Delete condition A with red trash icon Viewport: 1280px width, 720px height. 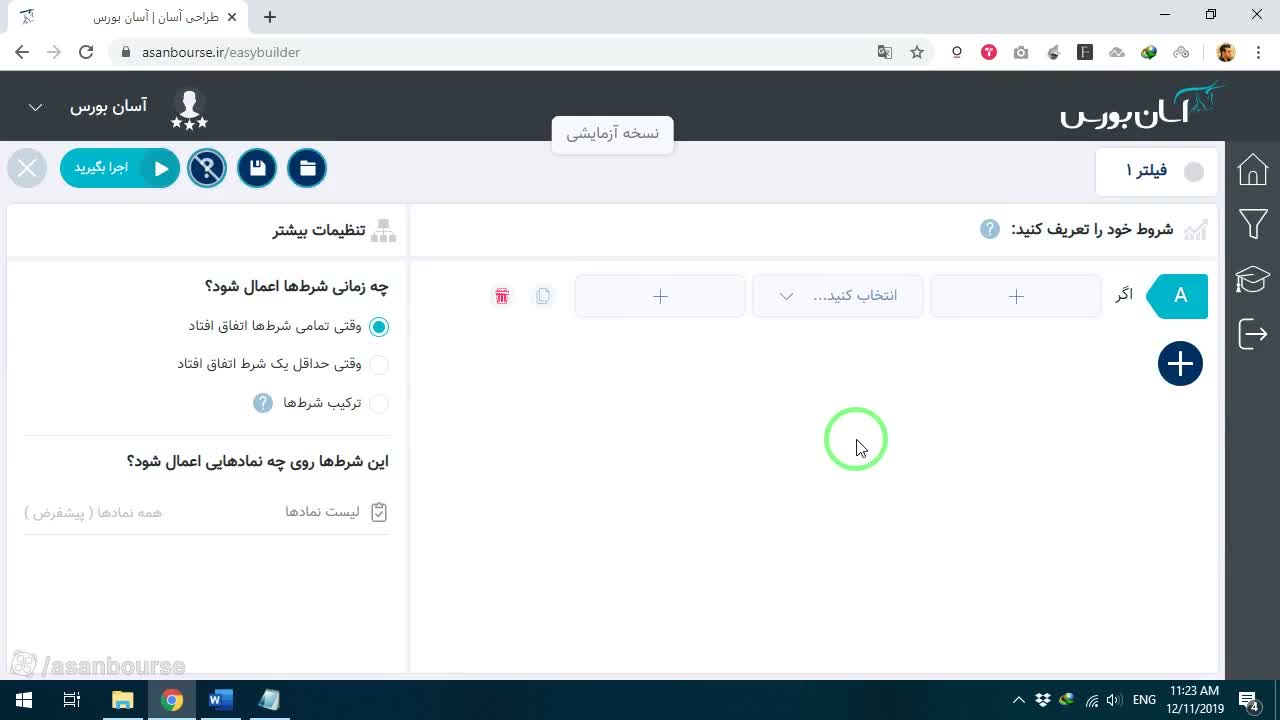502,296
